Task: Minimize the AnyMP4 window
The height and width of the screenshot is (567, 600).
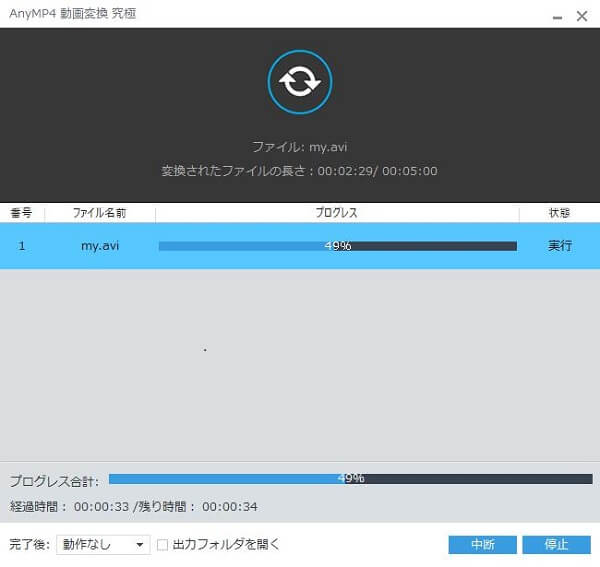Action: tap(558, 17)
